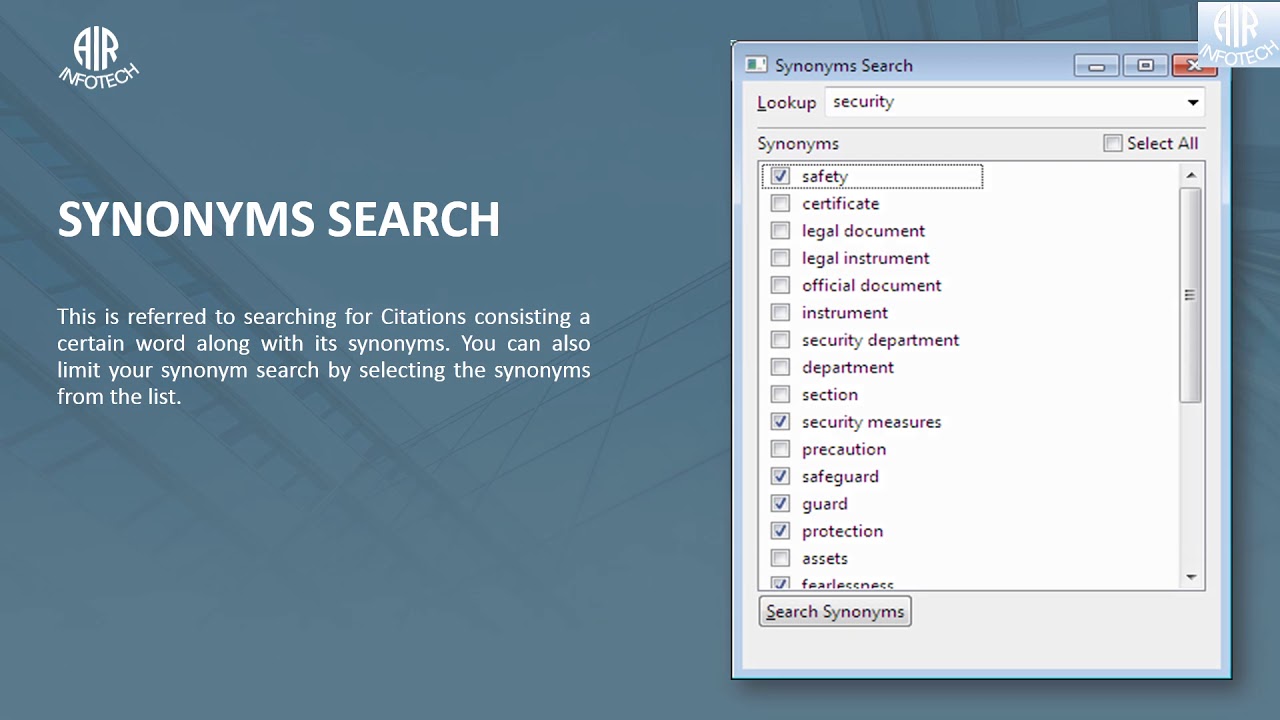
Task: Minimize the Synonyms Search window
Action: point(1096,66)
